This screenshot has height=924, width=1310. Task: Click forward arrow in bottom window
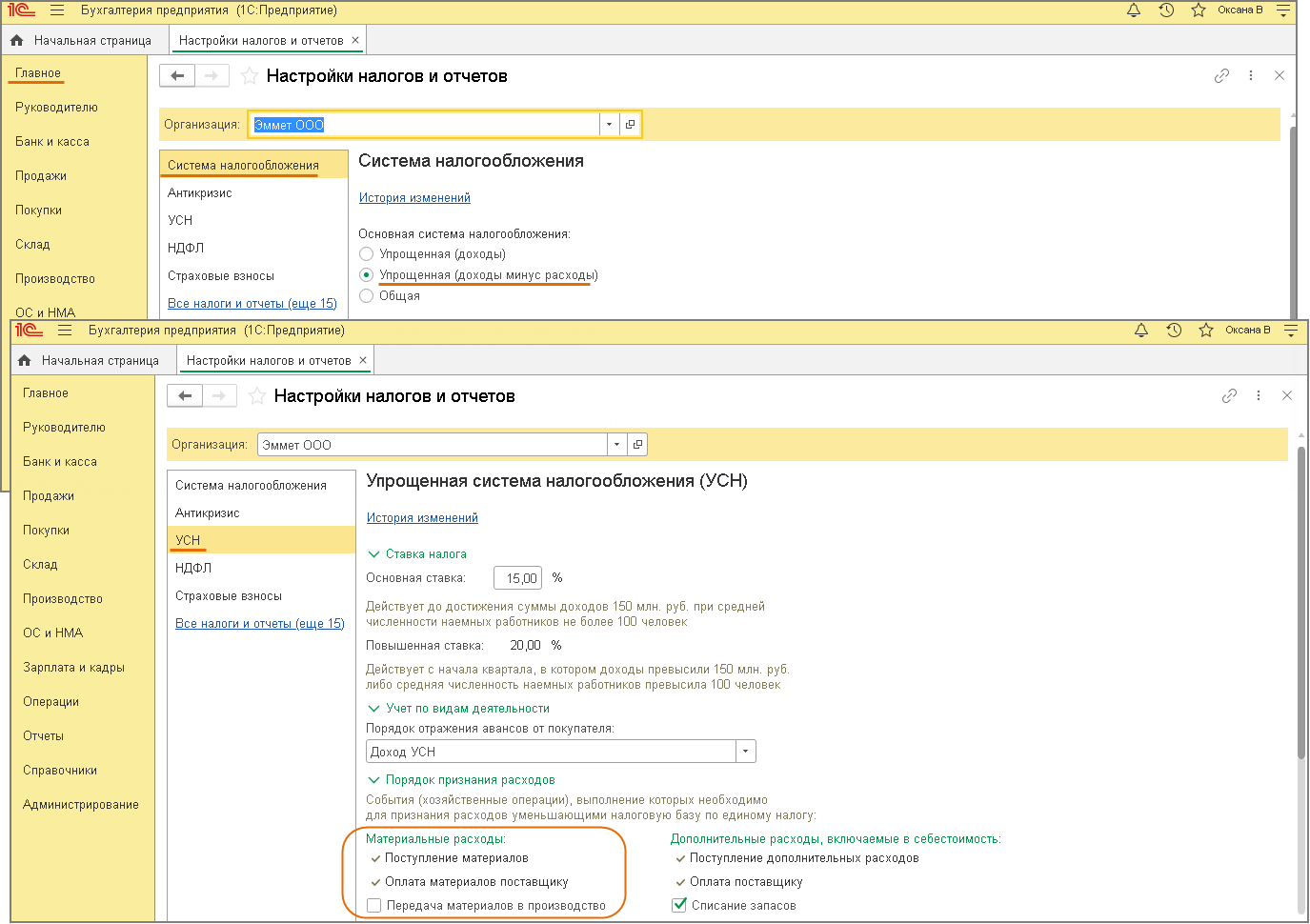click(x=219, y=395)
